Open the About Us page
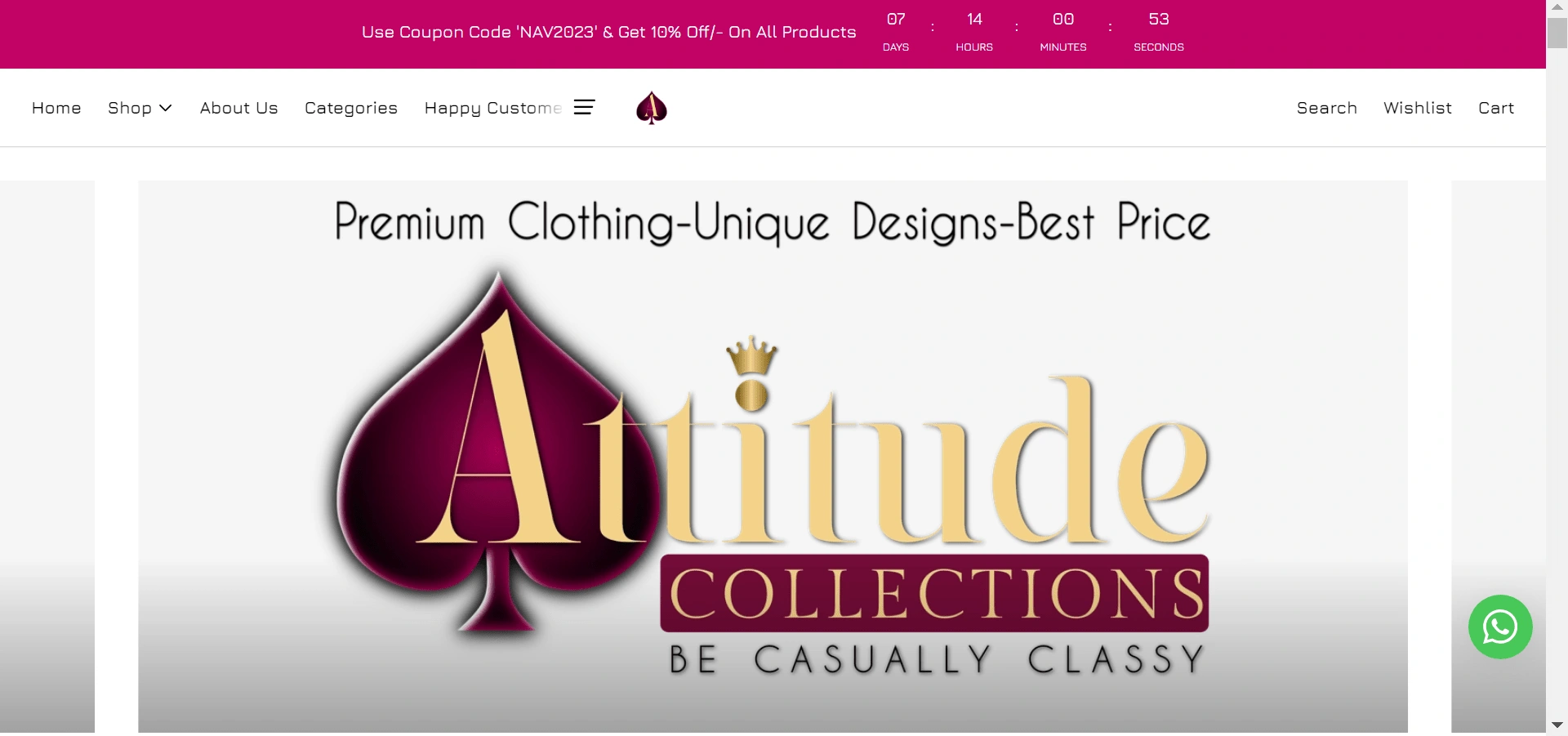Image resolution: width=1568 pixels, height=736 pixels. [x=239, y=108]
